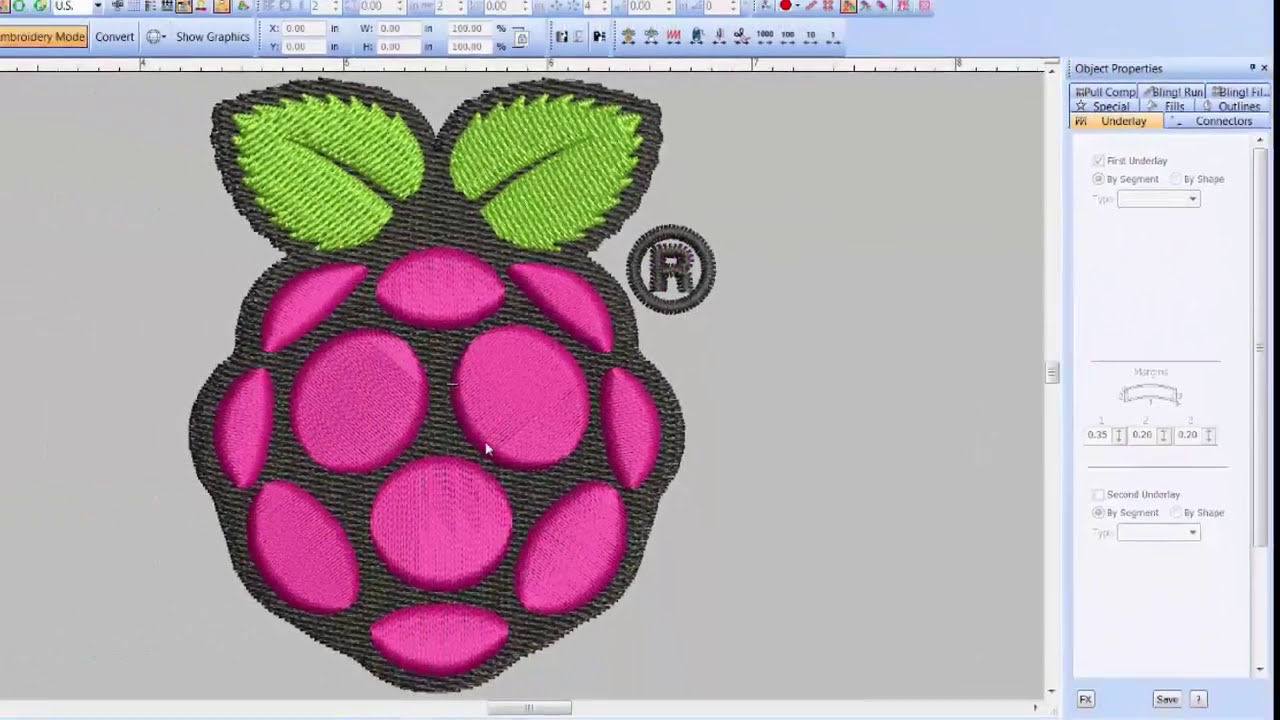Click the canvas vertical scrollbar handle
Image resolution: width=1280 pixels, height=720 pixels.
tap(1051, 373)
